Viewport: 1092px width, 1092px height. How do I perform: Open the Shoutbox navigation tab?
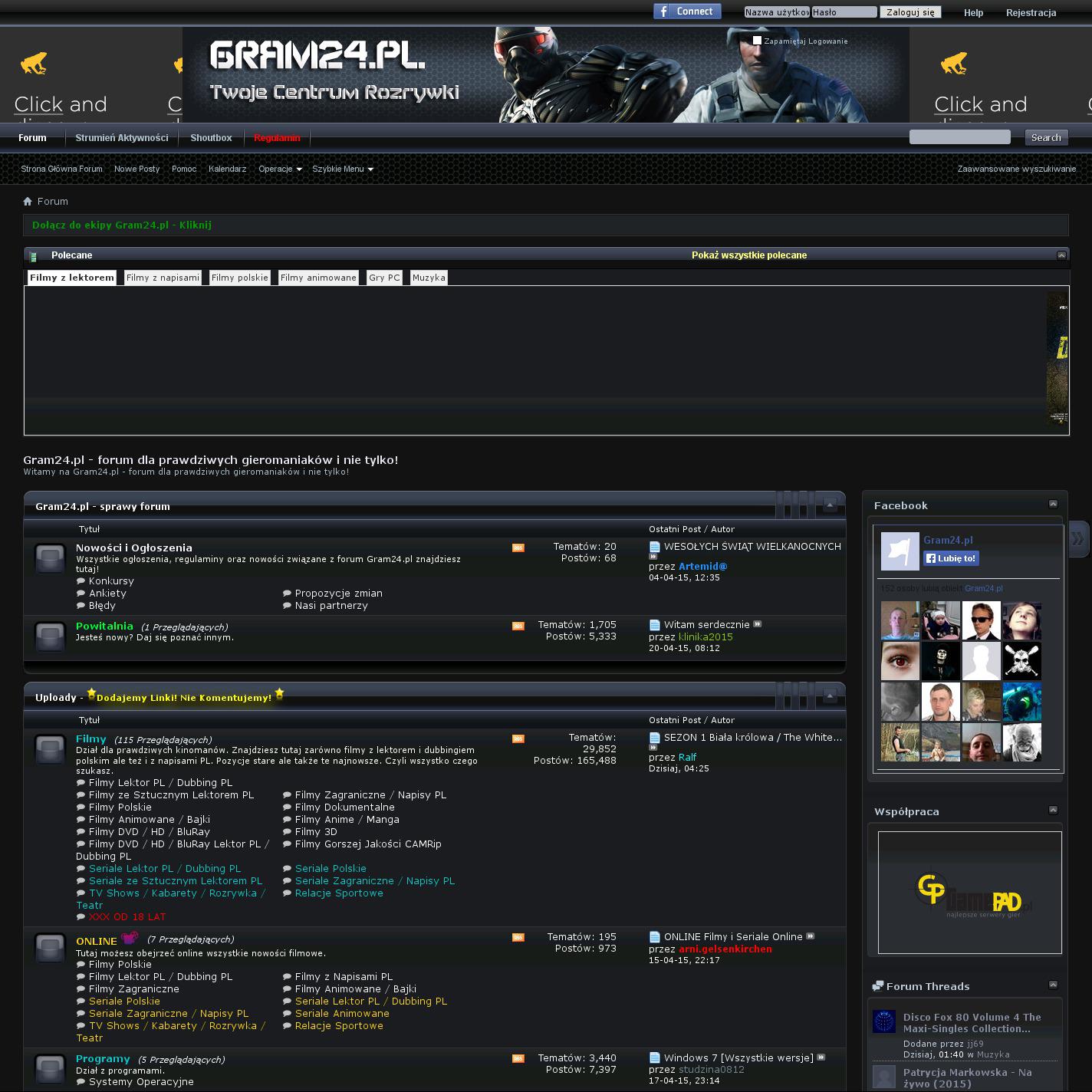click(x=211, y=138)
